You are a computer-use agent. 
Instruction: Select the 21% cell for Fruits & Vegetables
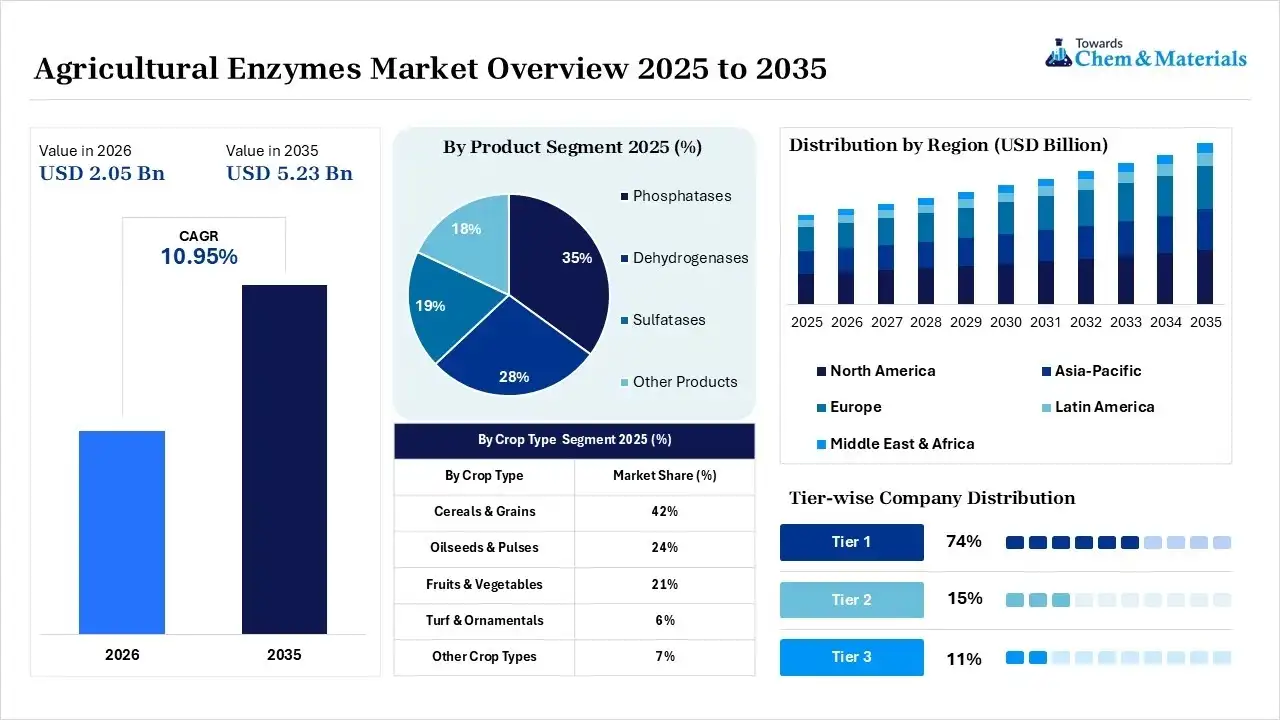[x=664, y=584]
